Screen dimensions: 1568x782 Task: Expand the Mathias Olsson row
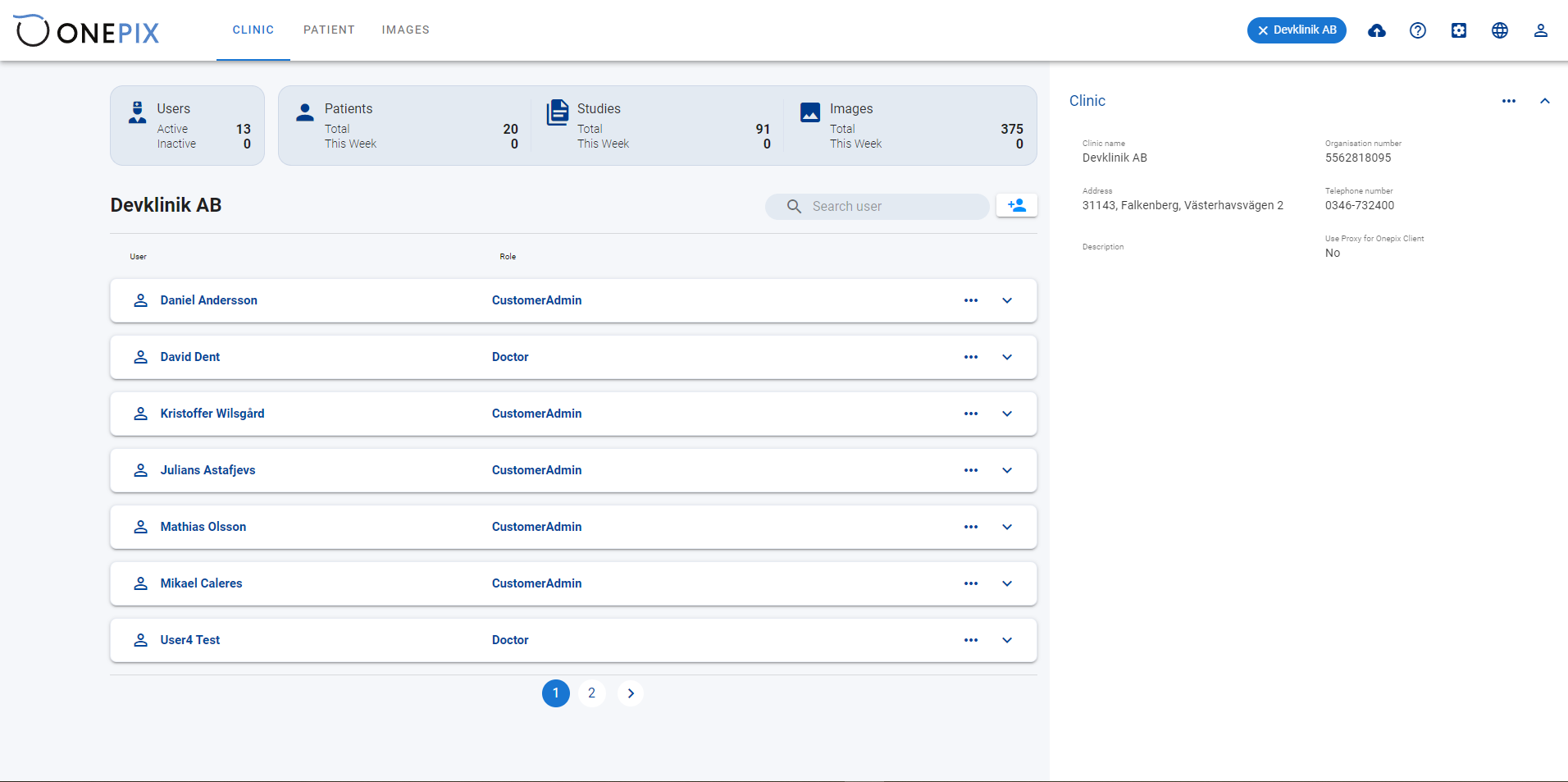tap(1007, 527)
